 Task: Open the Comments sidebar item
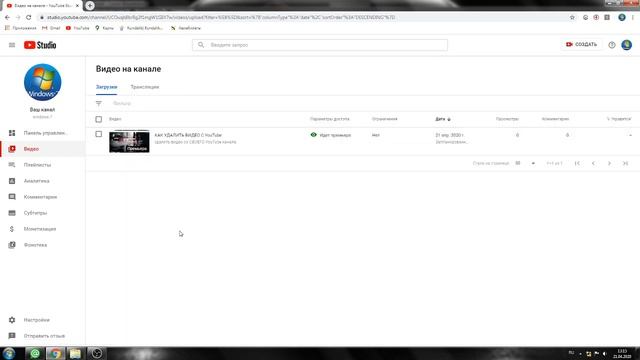[x=42, y=197]
